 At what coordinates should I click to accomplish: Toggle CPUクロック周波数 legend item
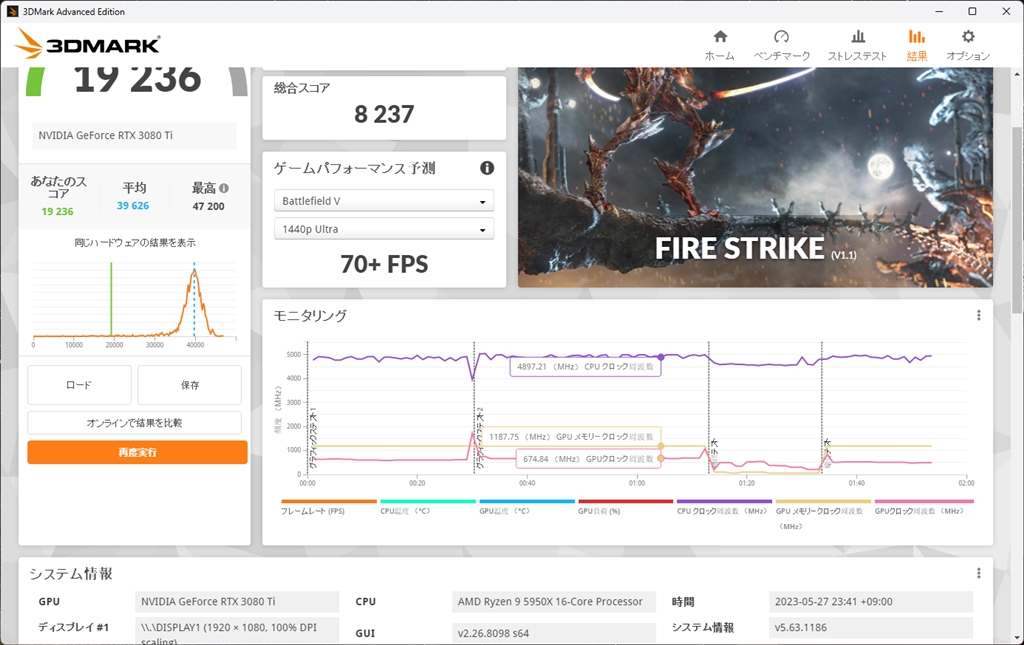(724, 507)
